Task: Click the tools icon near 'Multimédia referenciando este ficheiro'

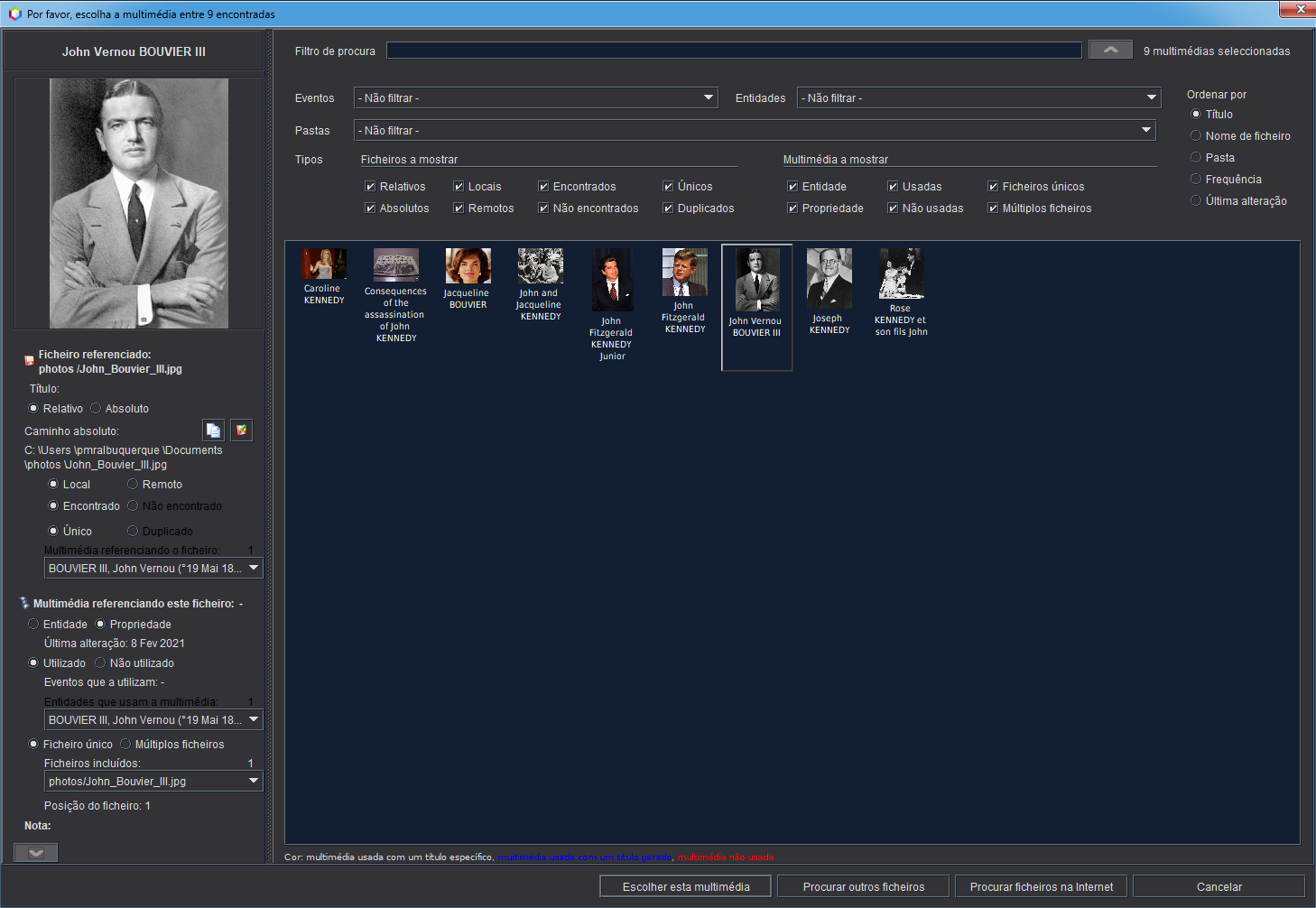Action: click(26, 602)
